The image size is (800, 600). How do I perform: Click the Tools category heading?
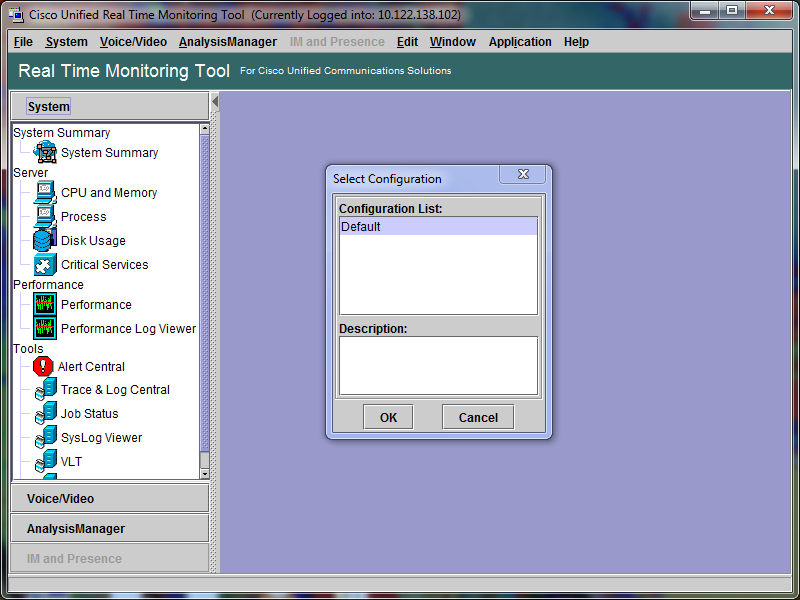point(28,348)
